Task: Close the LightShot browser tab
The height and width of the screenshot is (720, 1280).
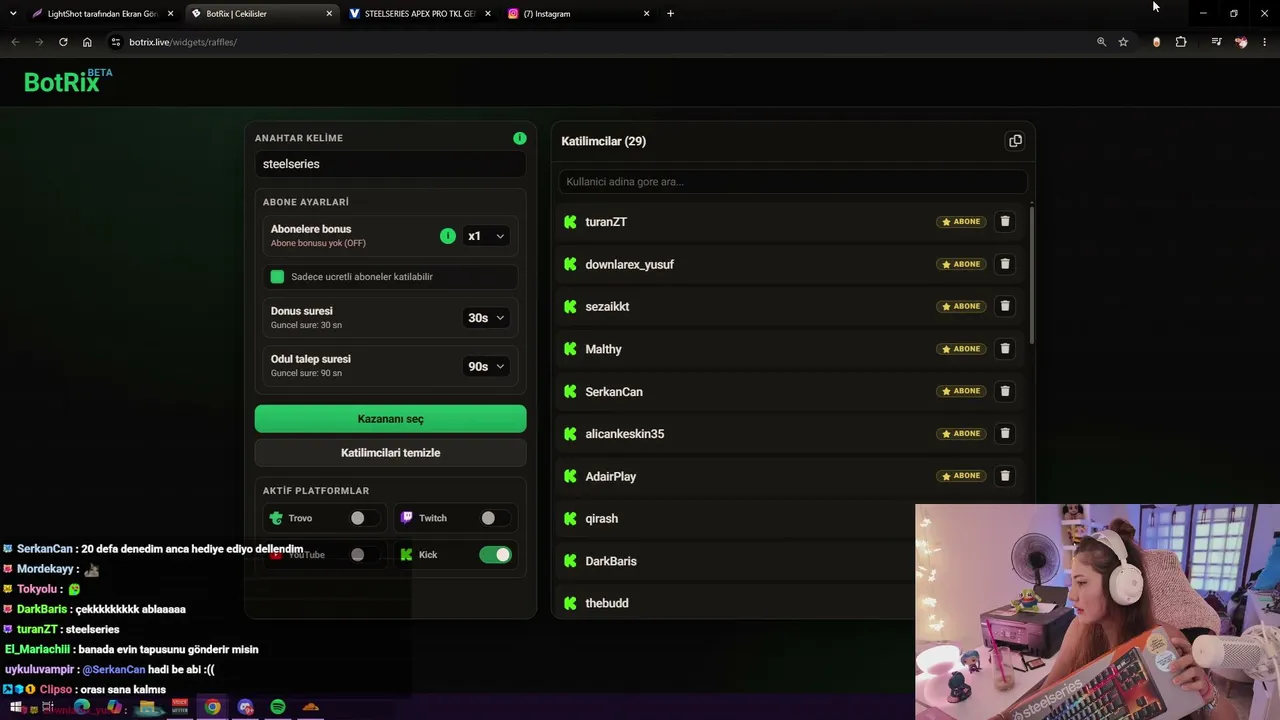Action: pyautogui.click(x=170, y=14)
